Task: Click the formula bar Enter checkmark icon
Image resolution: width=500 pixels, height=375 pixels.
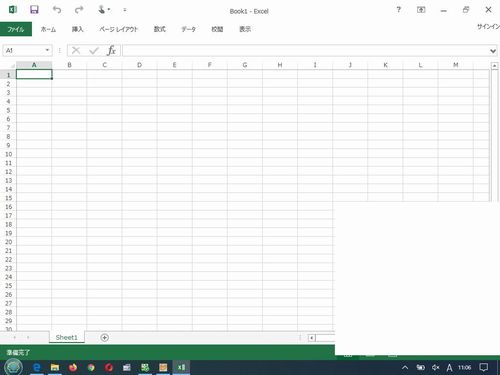Action: point(94,50)
